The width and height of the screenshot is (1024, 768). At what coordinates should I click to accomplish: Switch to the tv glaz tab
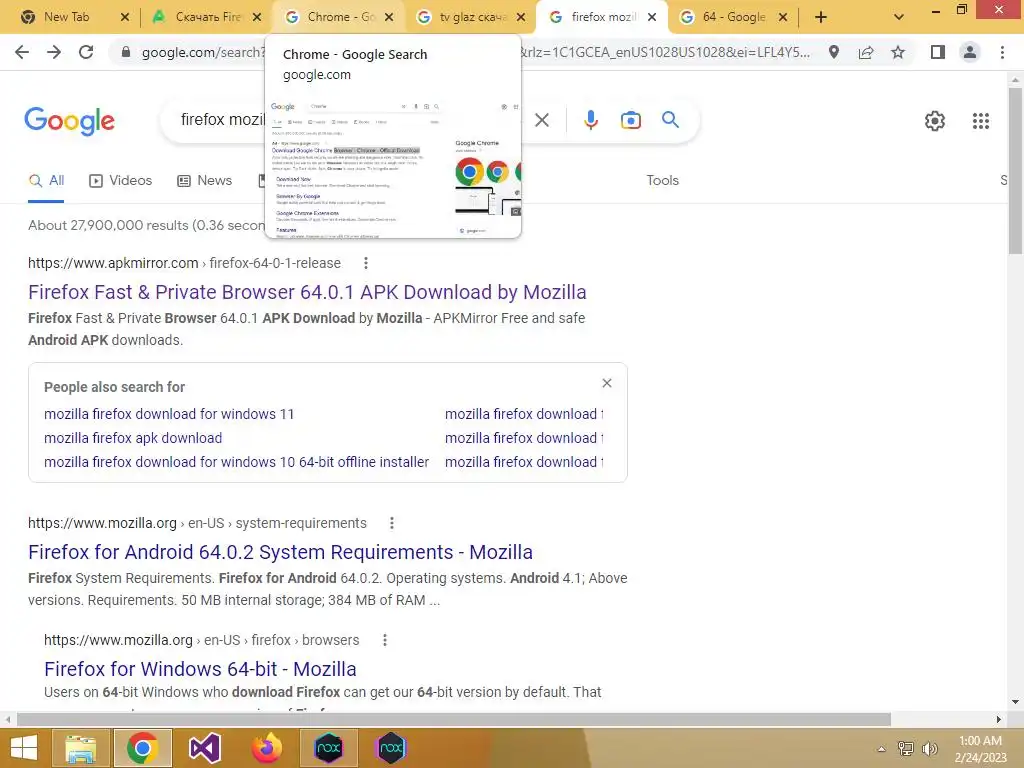pos(473,17)
